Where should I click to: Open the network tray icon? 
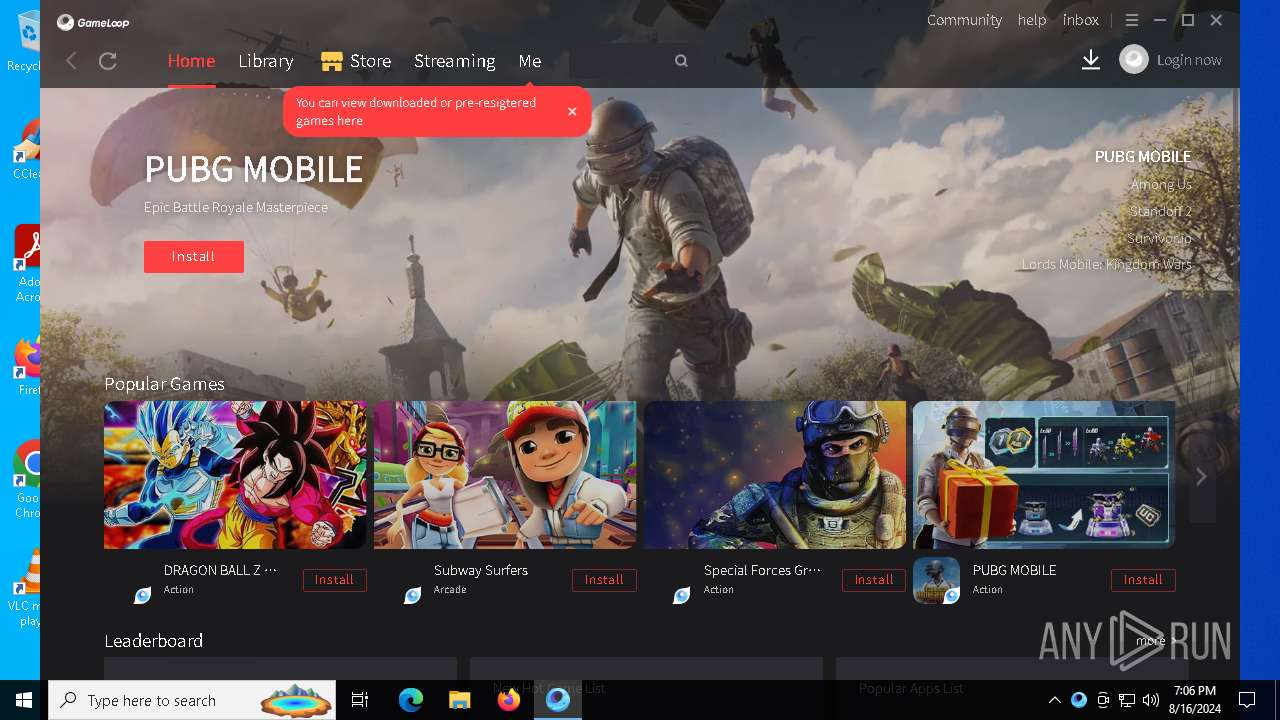pos(1127,700)
